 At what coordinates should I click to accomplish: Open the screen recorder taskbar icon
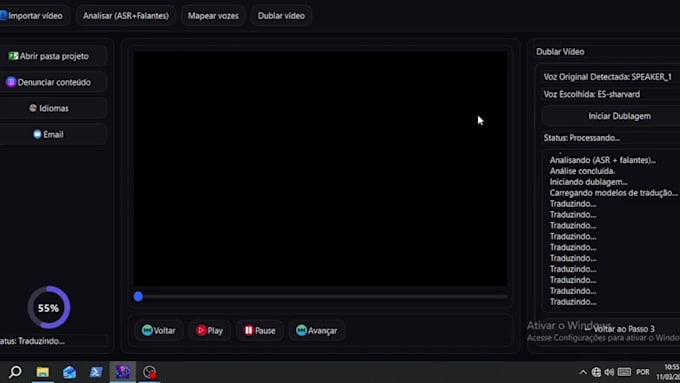(150, 372)
